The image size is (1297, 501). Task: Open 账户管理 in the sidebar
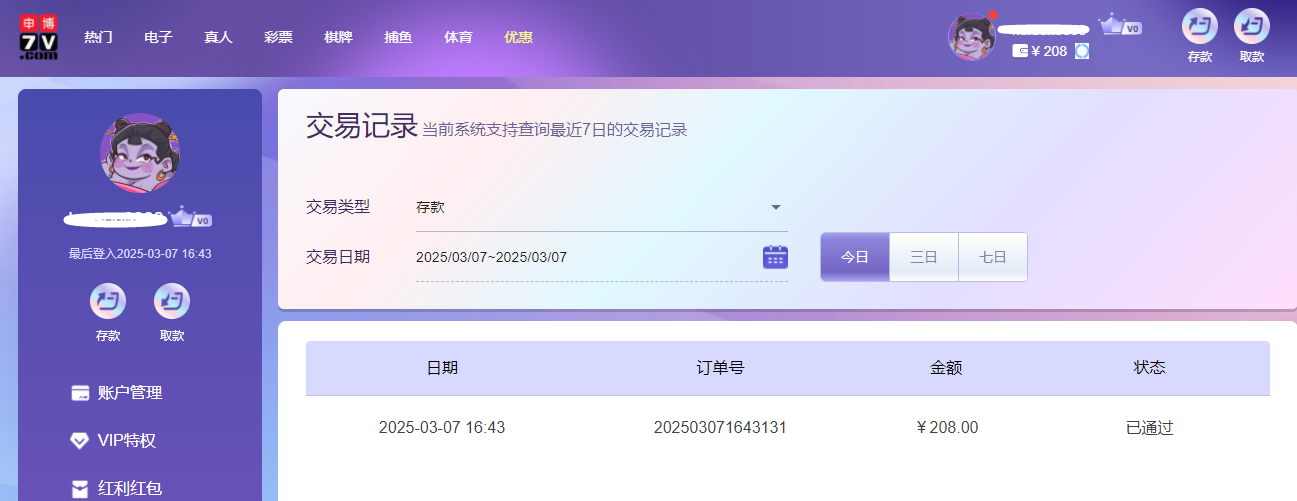tap(130, 393)
